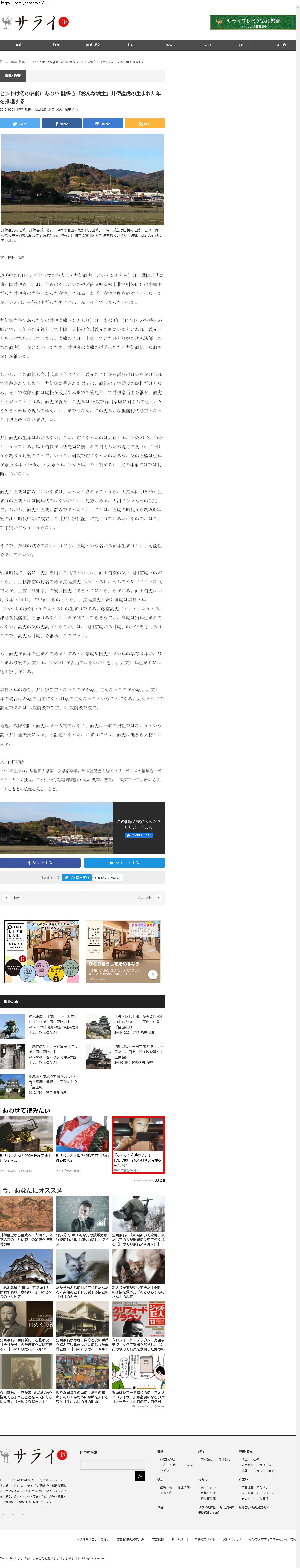Open the 旅行 tab in the navigation bar

(x=56, y=45)
